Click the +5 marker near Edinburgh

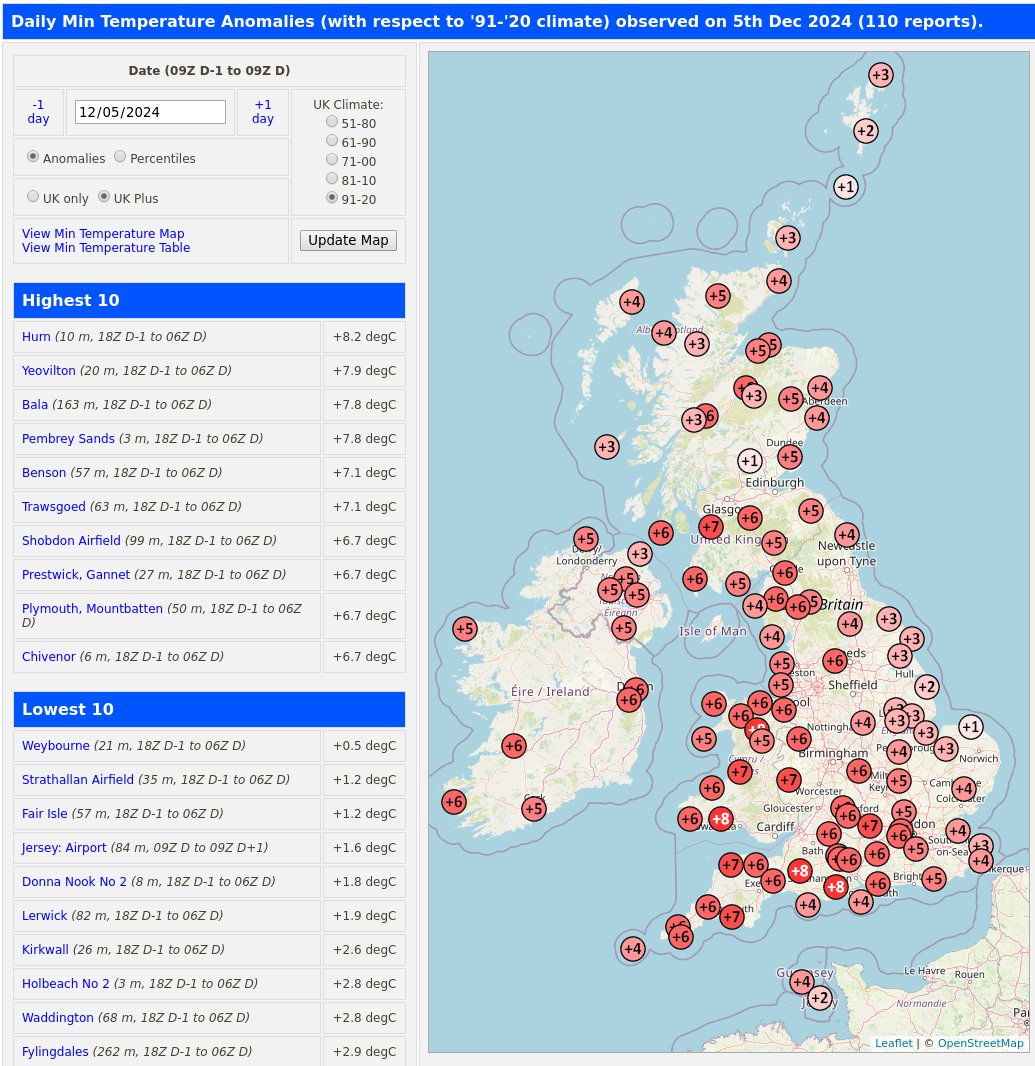tap(790, 457)
